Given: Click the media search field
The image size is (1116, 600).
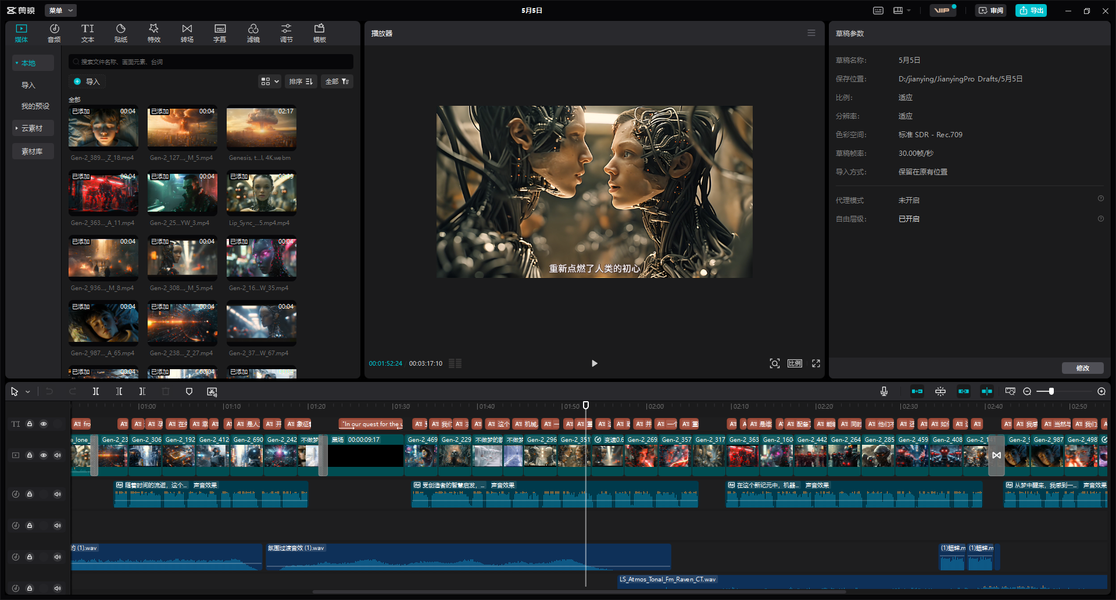Looking at the screenshot, I should pyautogui.click(x=211, y=62).
